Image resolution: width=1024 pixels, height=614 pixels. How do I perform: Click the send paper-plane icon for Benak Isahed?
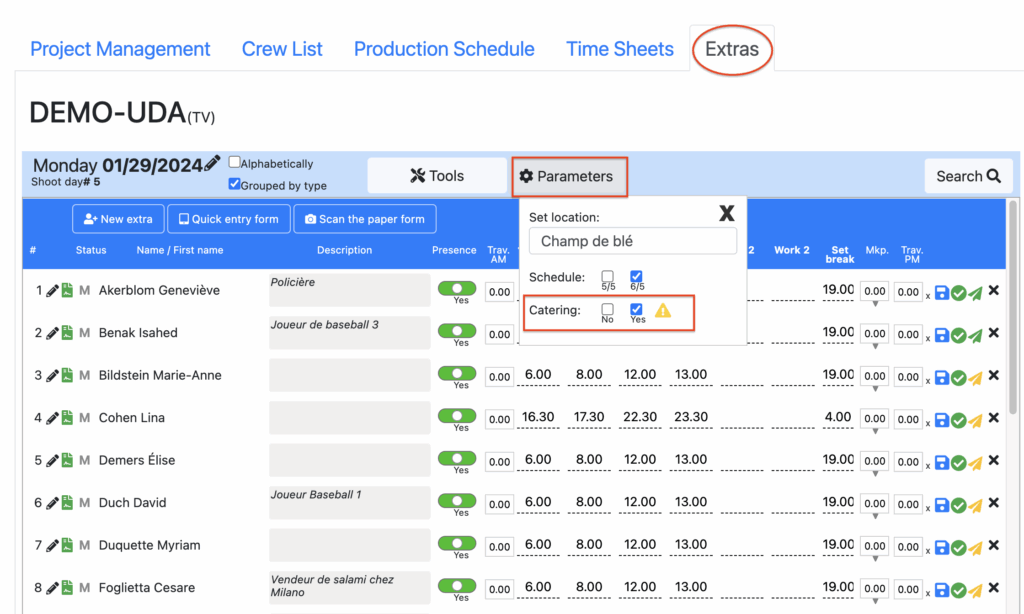pyautogui.click(x=975, y=335)
